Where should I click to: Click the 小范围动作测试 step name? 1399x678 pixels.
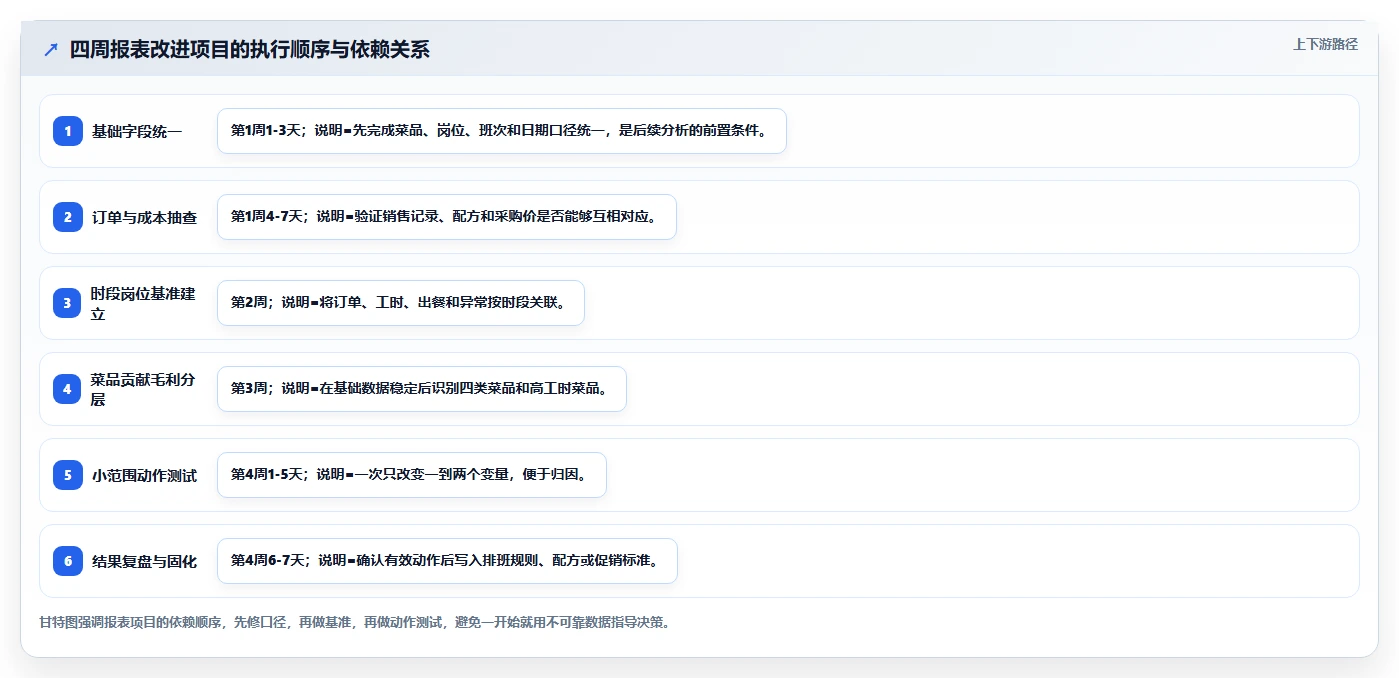(x=144, y=475)
